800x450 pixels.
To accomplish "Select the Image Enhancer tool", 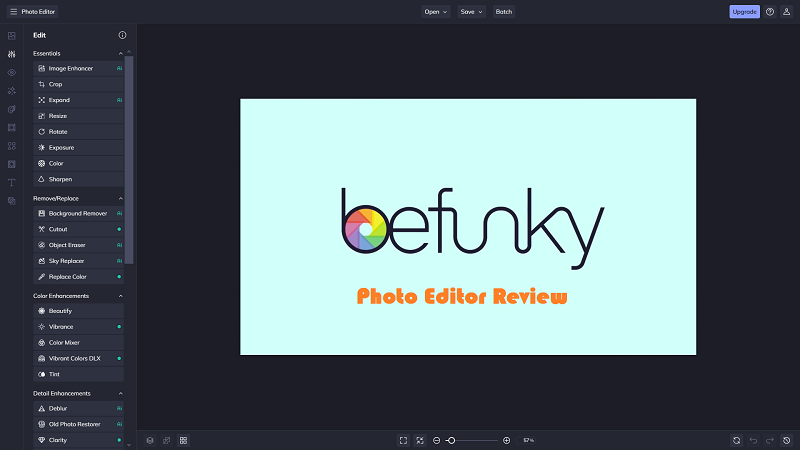I will (79, 68).
